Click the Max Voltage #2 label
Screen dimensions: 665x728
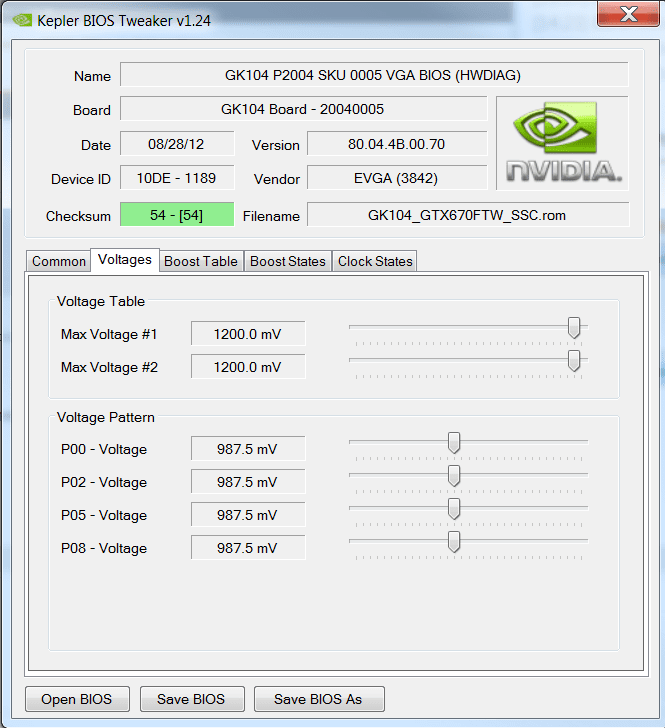(109, 367)
